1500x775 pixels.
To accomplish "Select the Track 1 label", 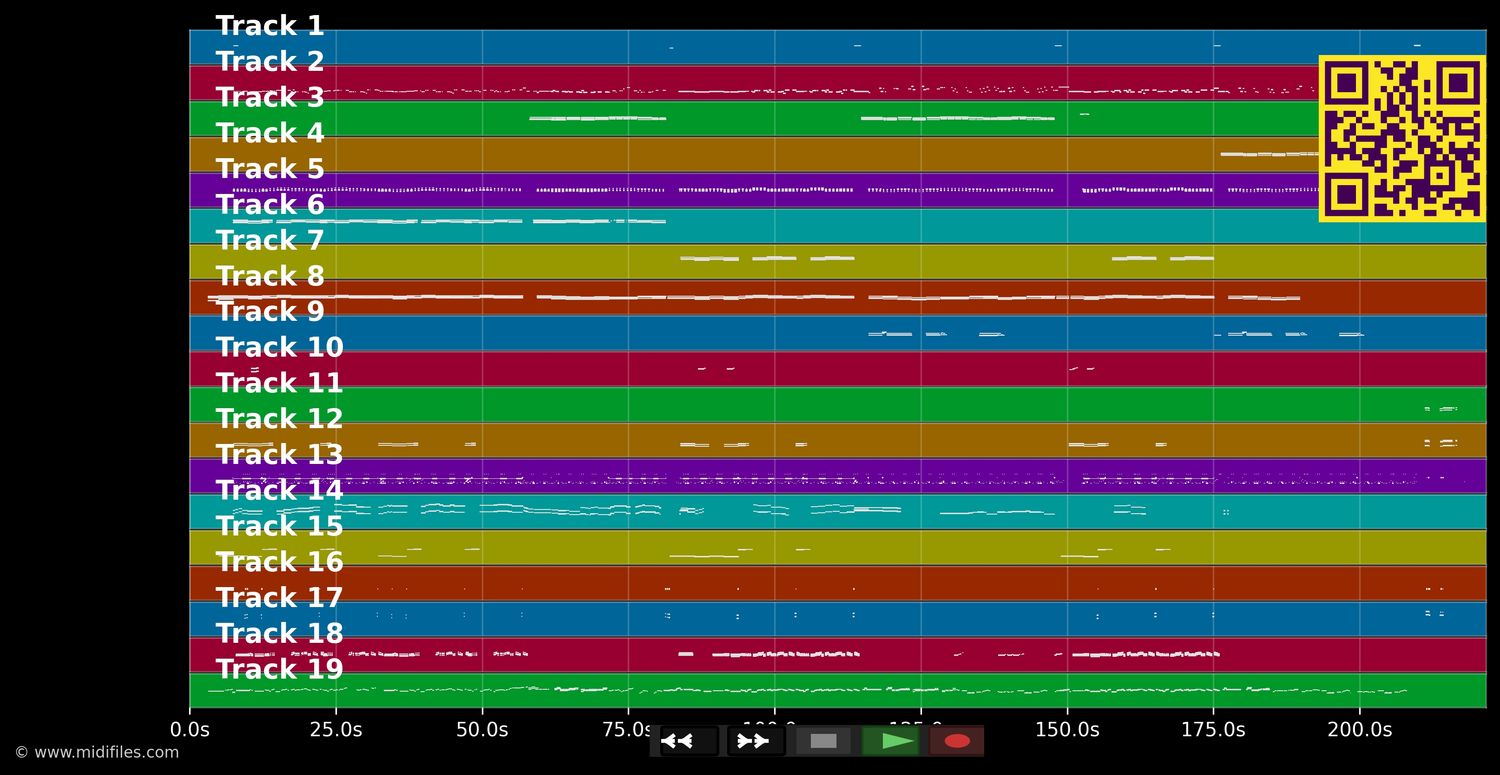I will pos(270,26).
